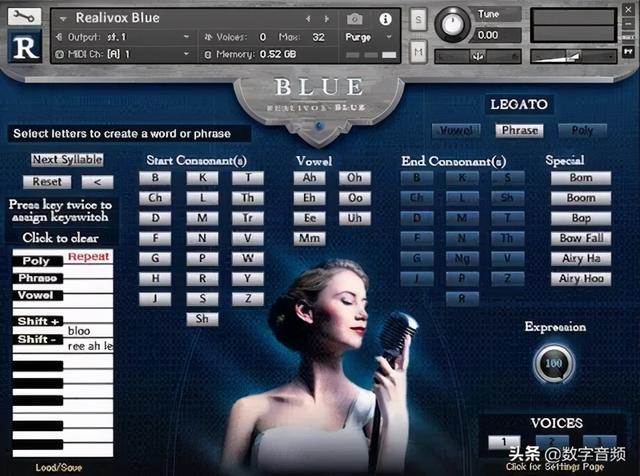Go to previous instrument arrow
The width and height of the screenshot is (640, 476).
point(308,19)
